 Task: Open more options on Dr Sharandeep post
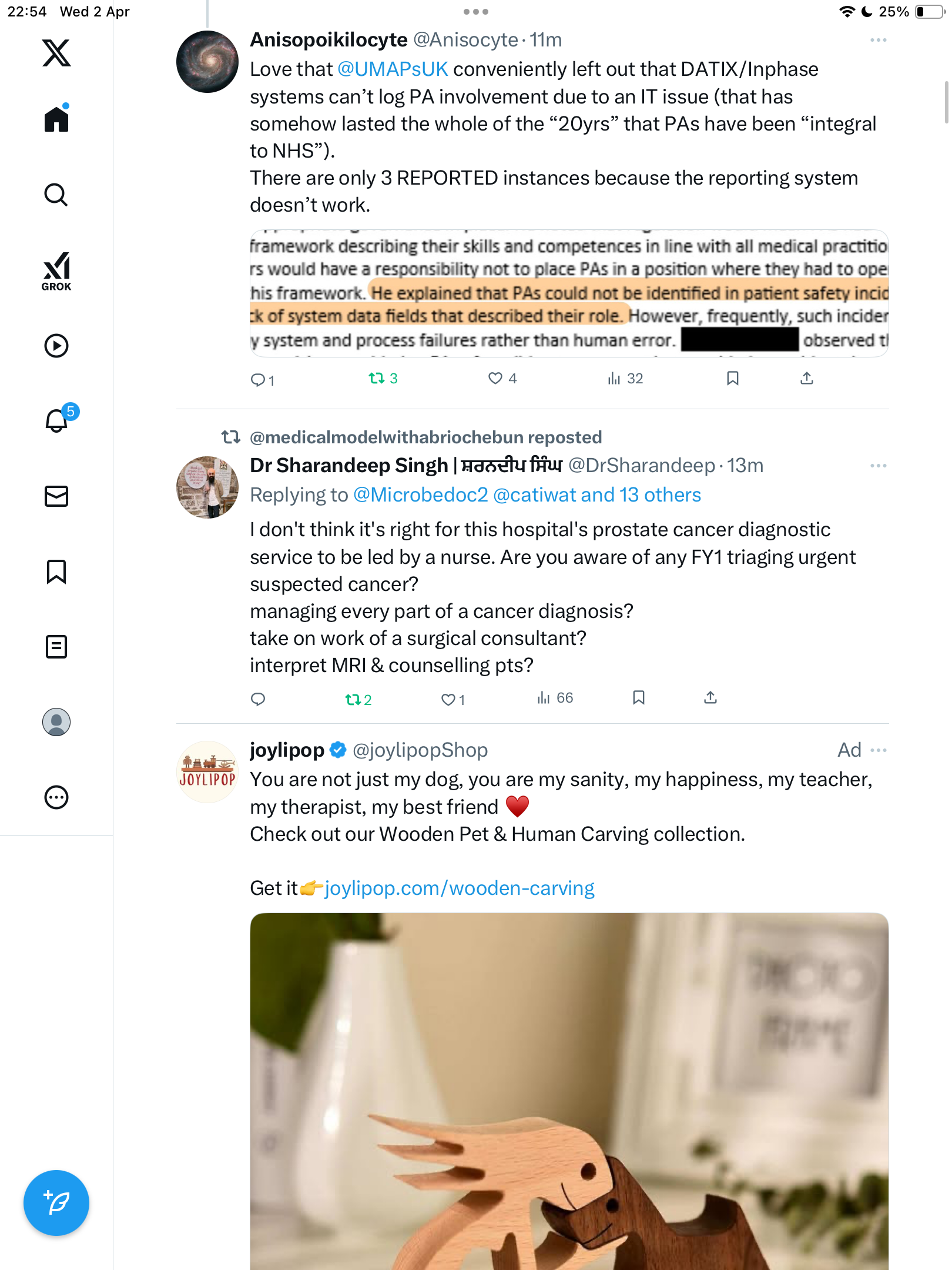pos(878,466)
